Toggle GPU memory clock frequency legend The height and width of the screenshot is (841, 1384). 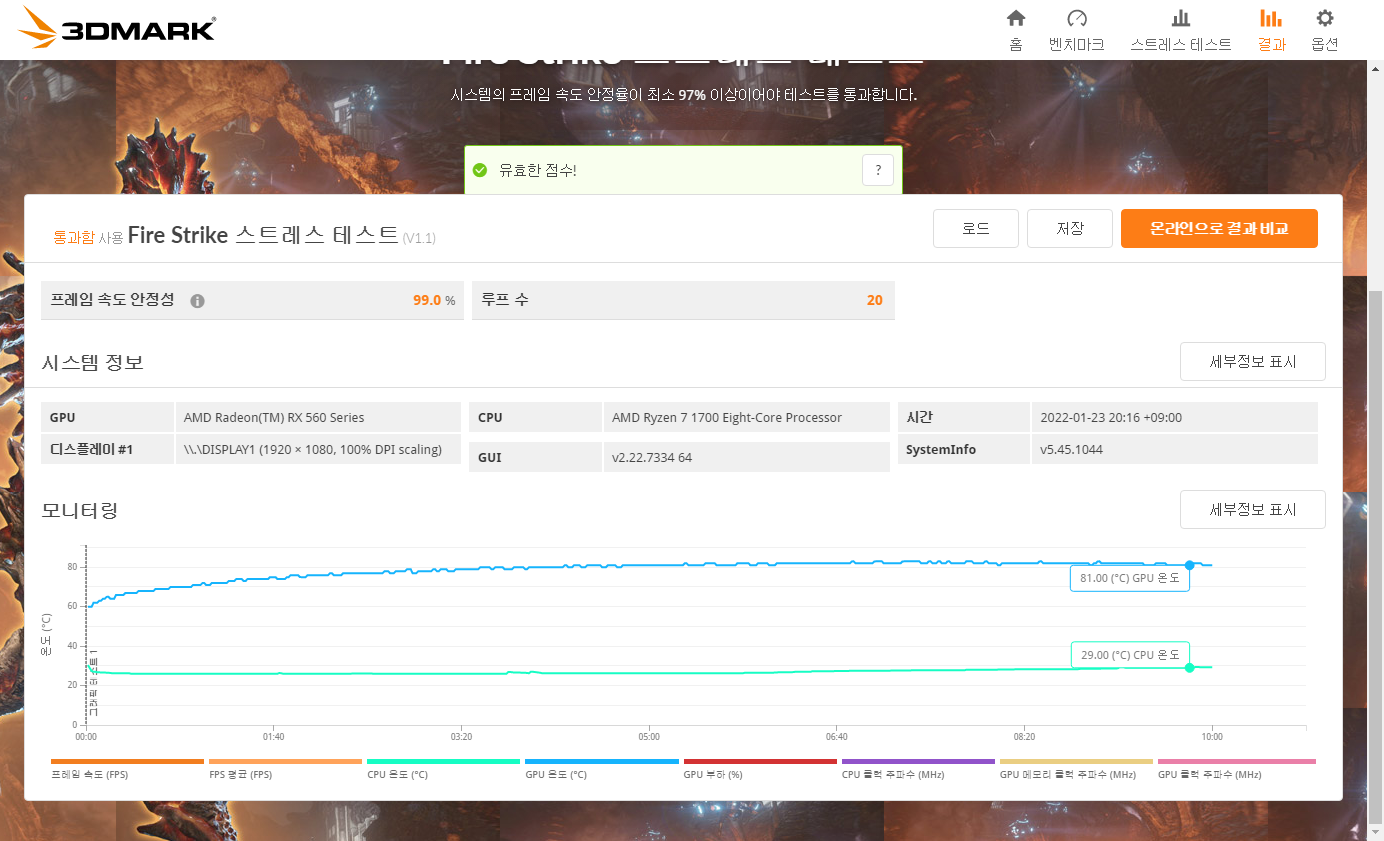point(1075,769)
